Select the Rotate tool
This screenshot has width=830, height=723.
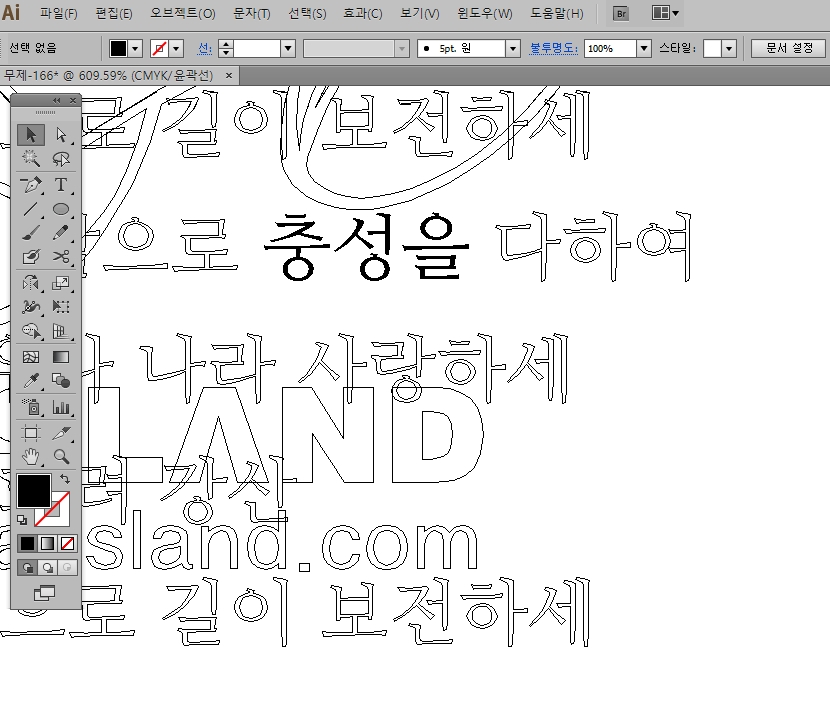[31, 283]
